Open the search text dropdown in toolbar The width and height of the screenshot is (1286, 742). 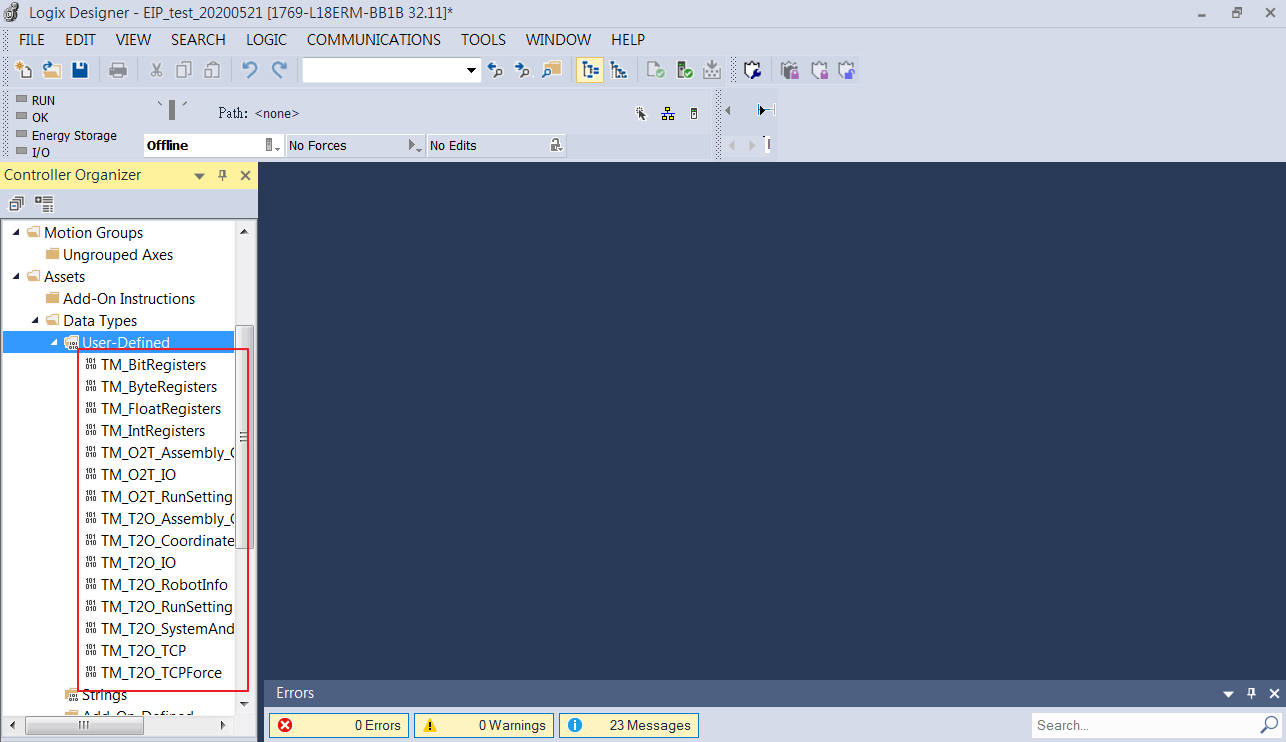[x=472, y=70]
